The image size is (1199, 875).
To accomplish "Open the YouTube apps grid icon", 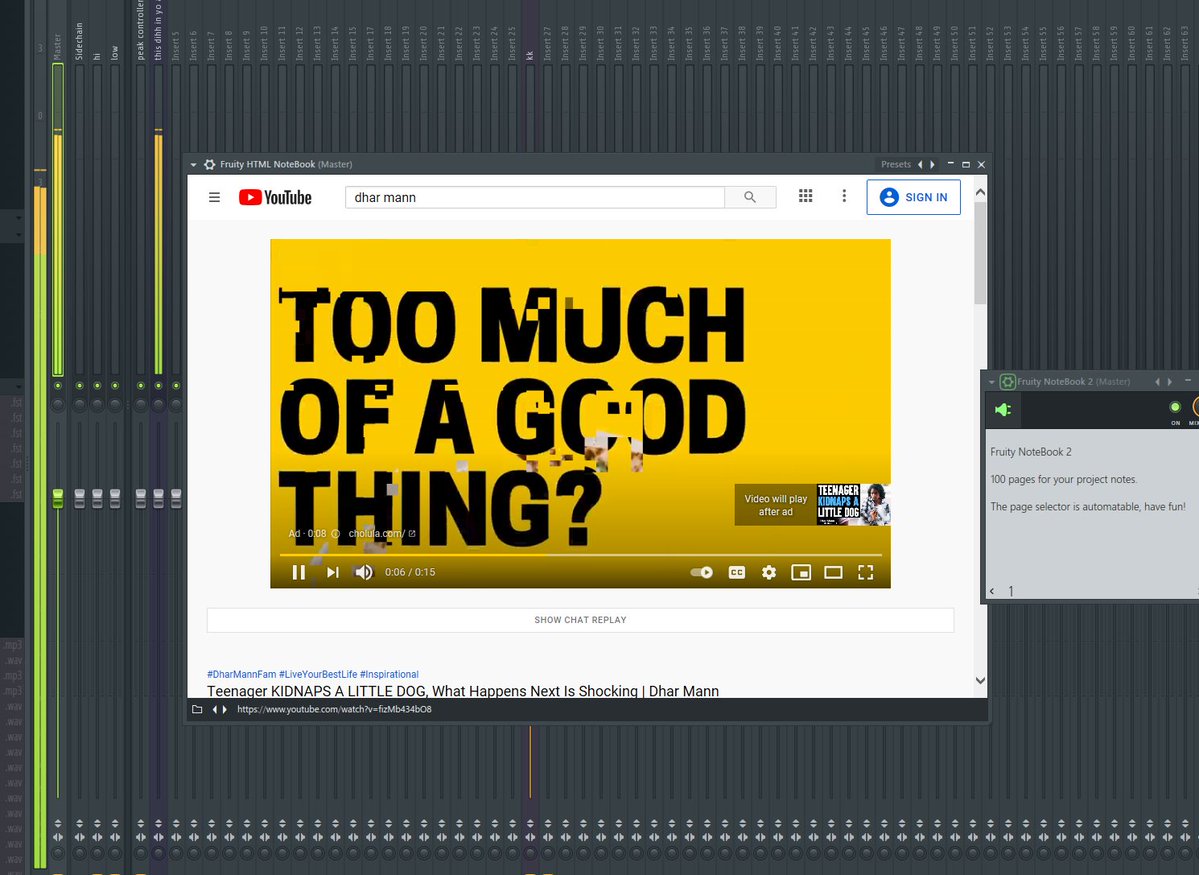I will pyautogui.click(x=805, y=197).
